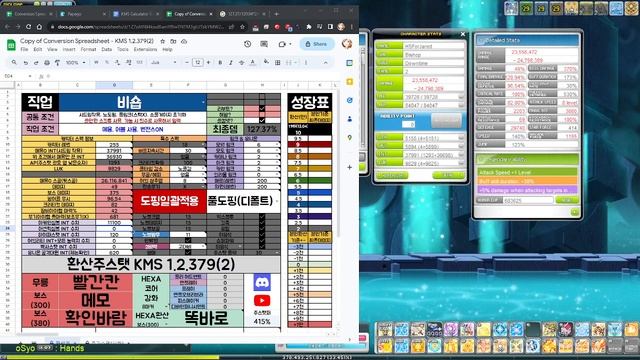Star the Conversion Spreadsheet document
The width and height of the screenshot is (640, 360).
pyautogui.click(x=162, y=41)
